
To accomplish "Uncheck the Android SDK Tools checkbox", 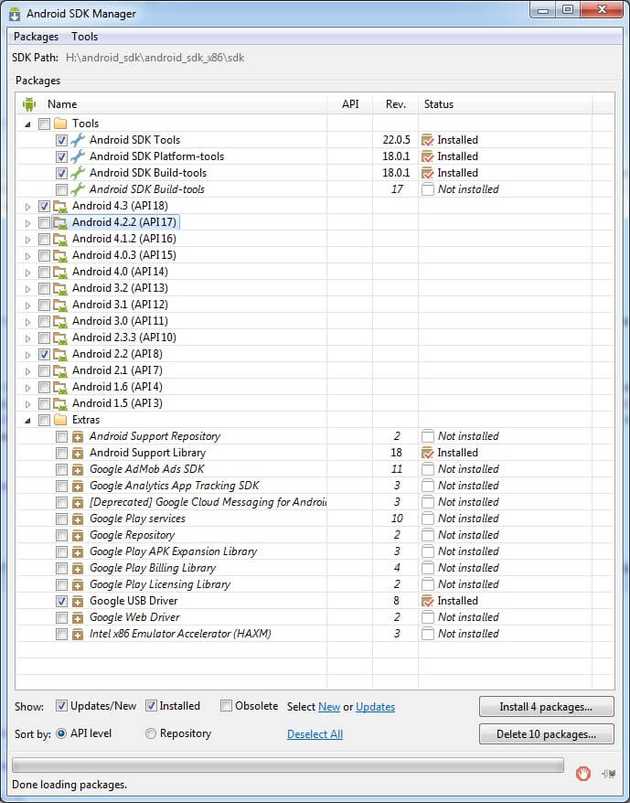I will (x=61, y=140).
